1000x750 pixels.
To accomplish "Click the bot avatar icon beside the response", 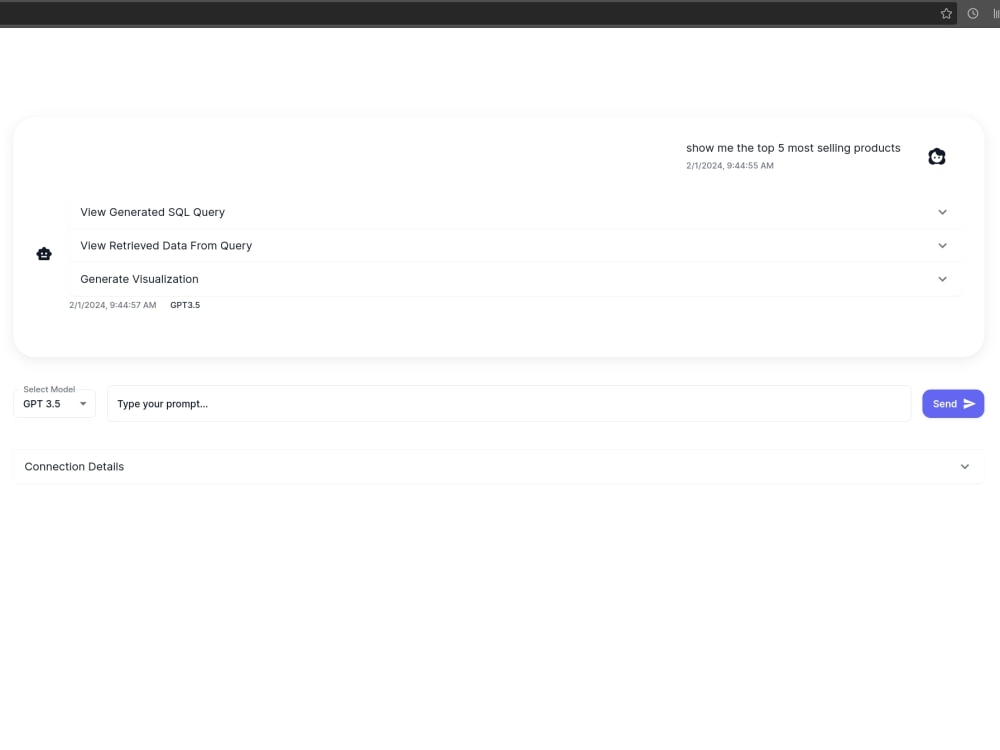I will [x=44, y=254].
